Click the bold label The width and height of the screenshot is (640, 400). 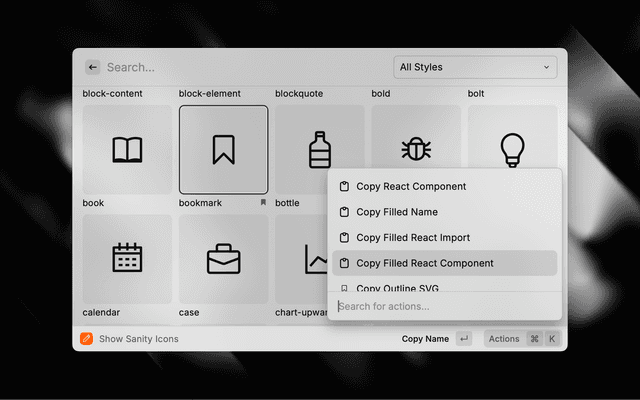click(381, 93)
